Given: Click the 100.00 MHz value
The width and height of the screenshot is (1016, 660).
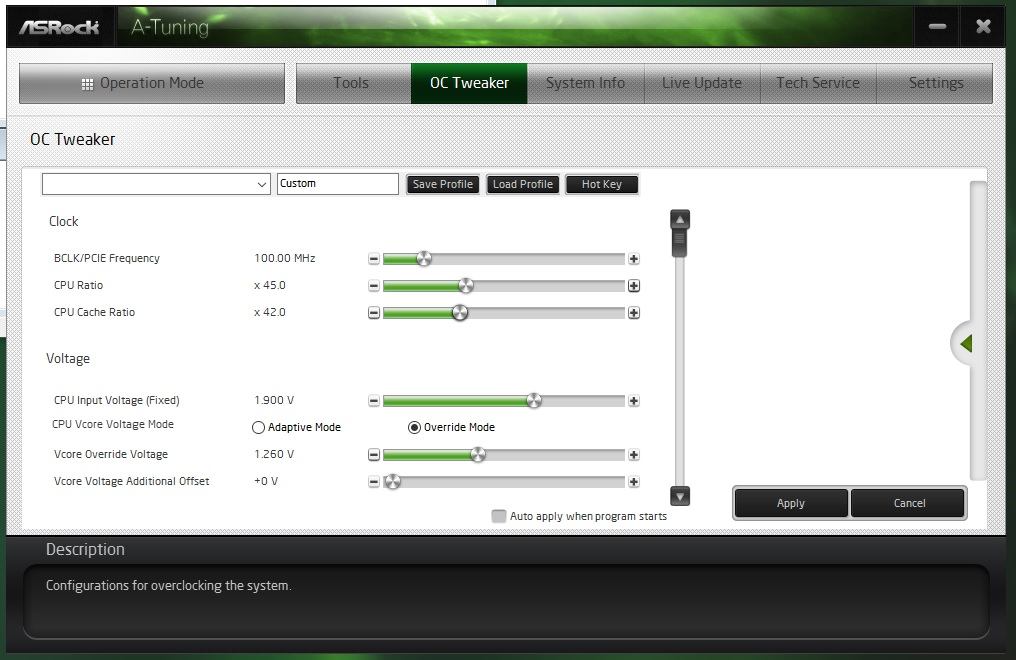Looking at the screenshot, I should tap(284, 258).
